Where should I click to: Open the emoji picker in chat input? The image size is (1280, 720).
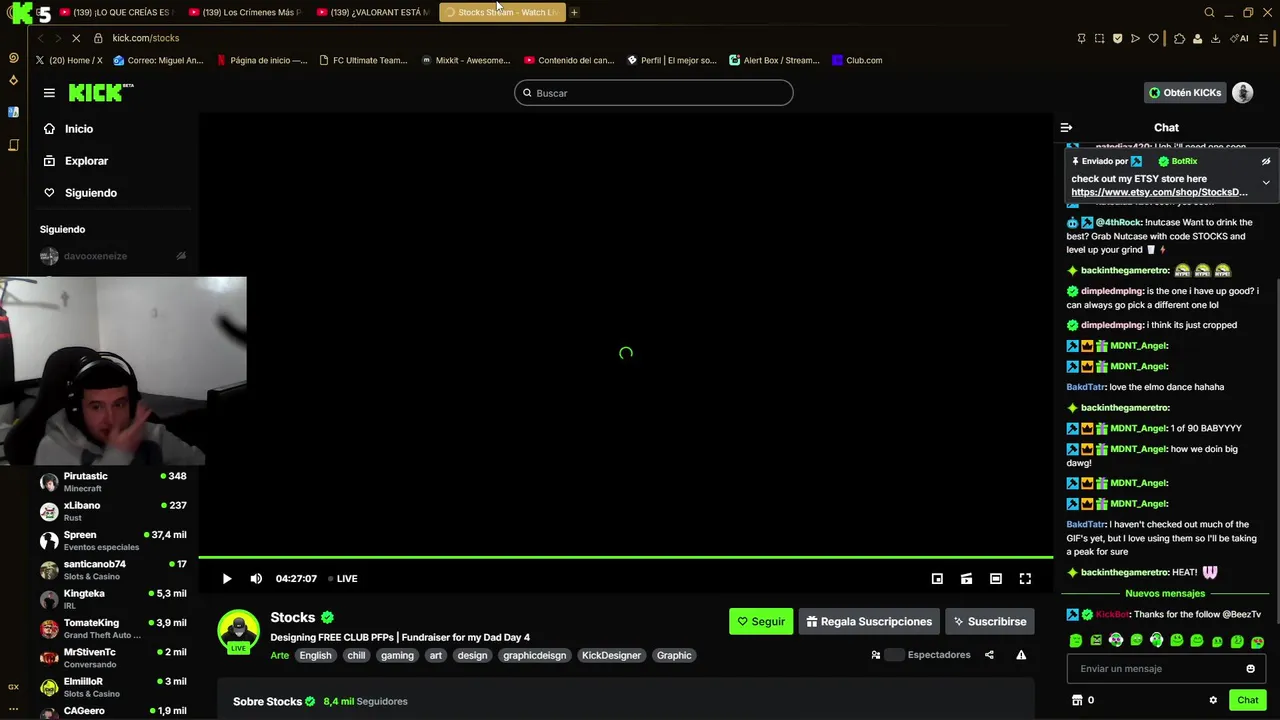(1250, 669)
